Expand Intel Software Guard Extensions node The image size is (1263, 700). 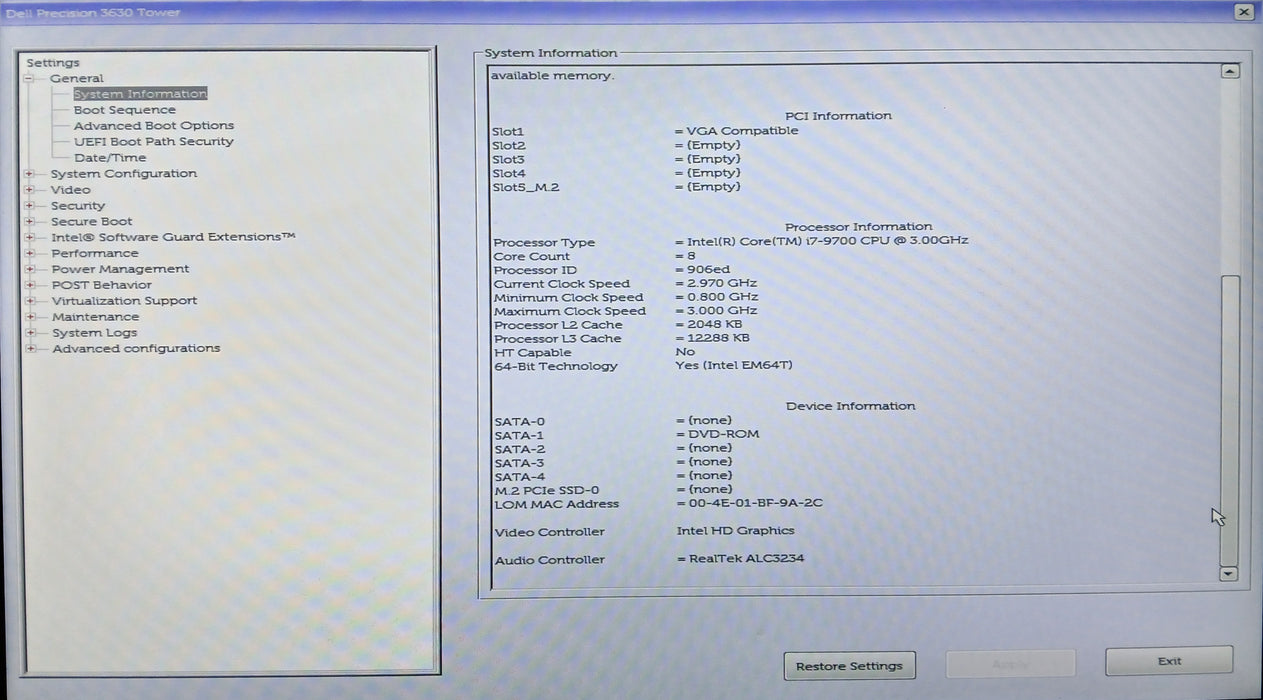click(x=30, y=238)
